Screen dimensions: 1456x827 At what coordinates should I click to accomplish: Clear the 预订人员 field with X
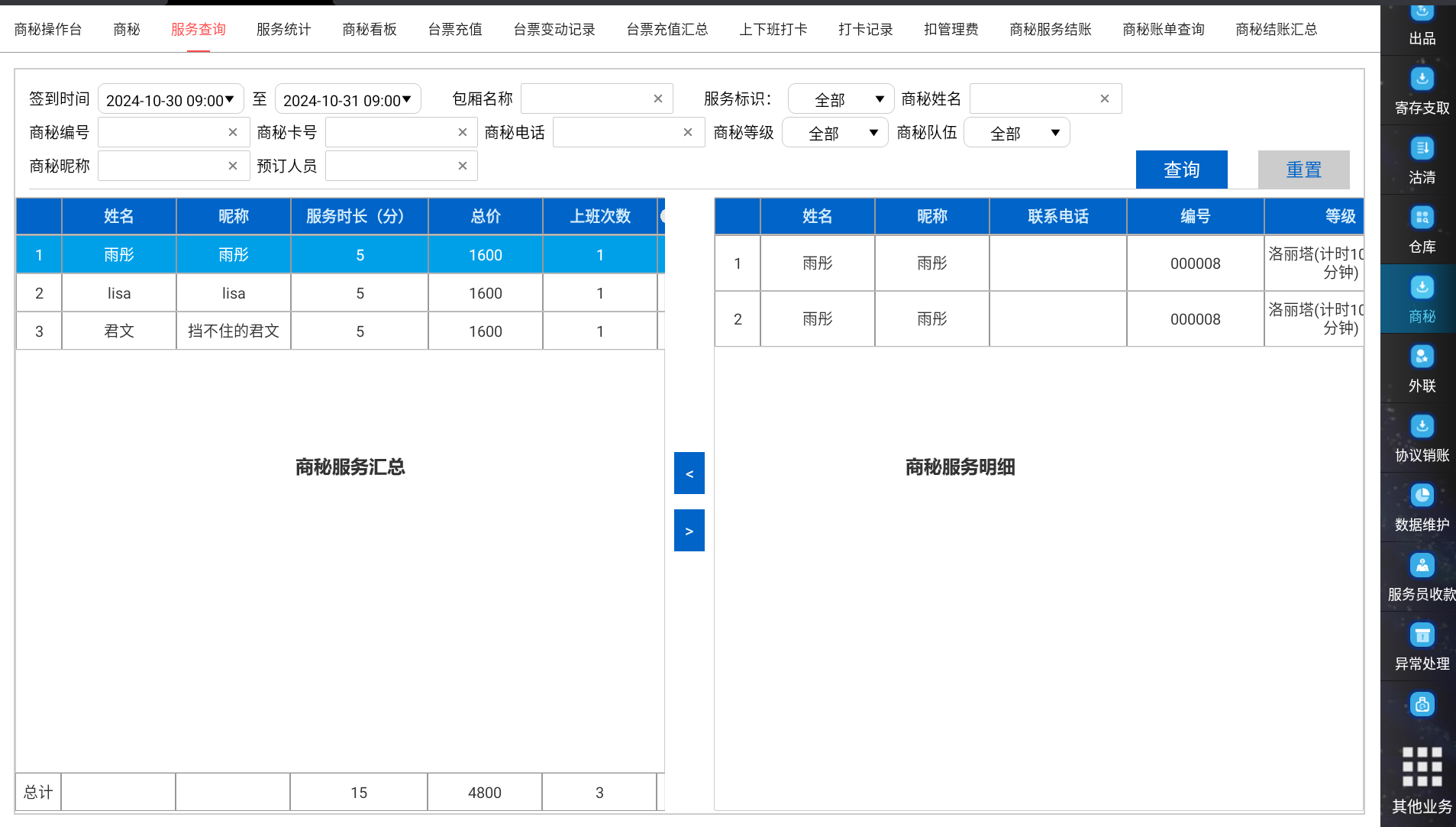click(x=463, y=166)
